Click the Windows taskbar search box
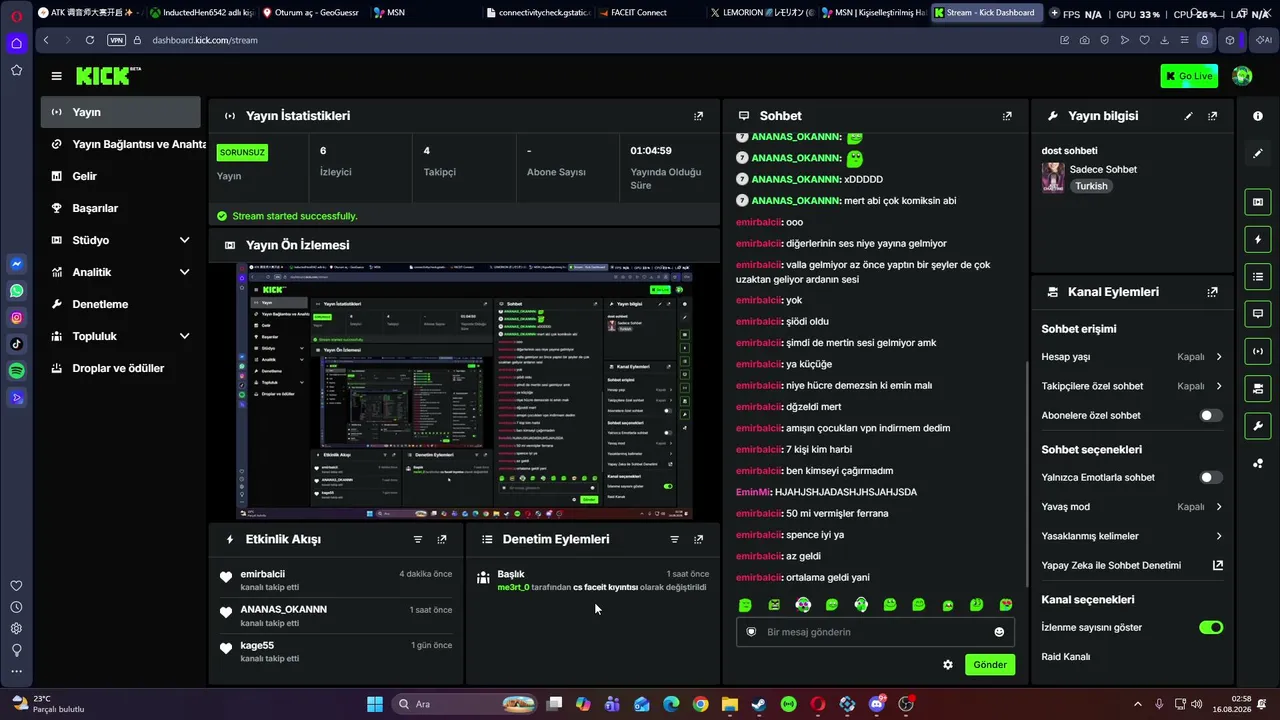The width and height of the screenshot is (1280, 720). (x=465, y=704)
